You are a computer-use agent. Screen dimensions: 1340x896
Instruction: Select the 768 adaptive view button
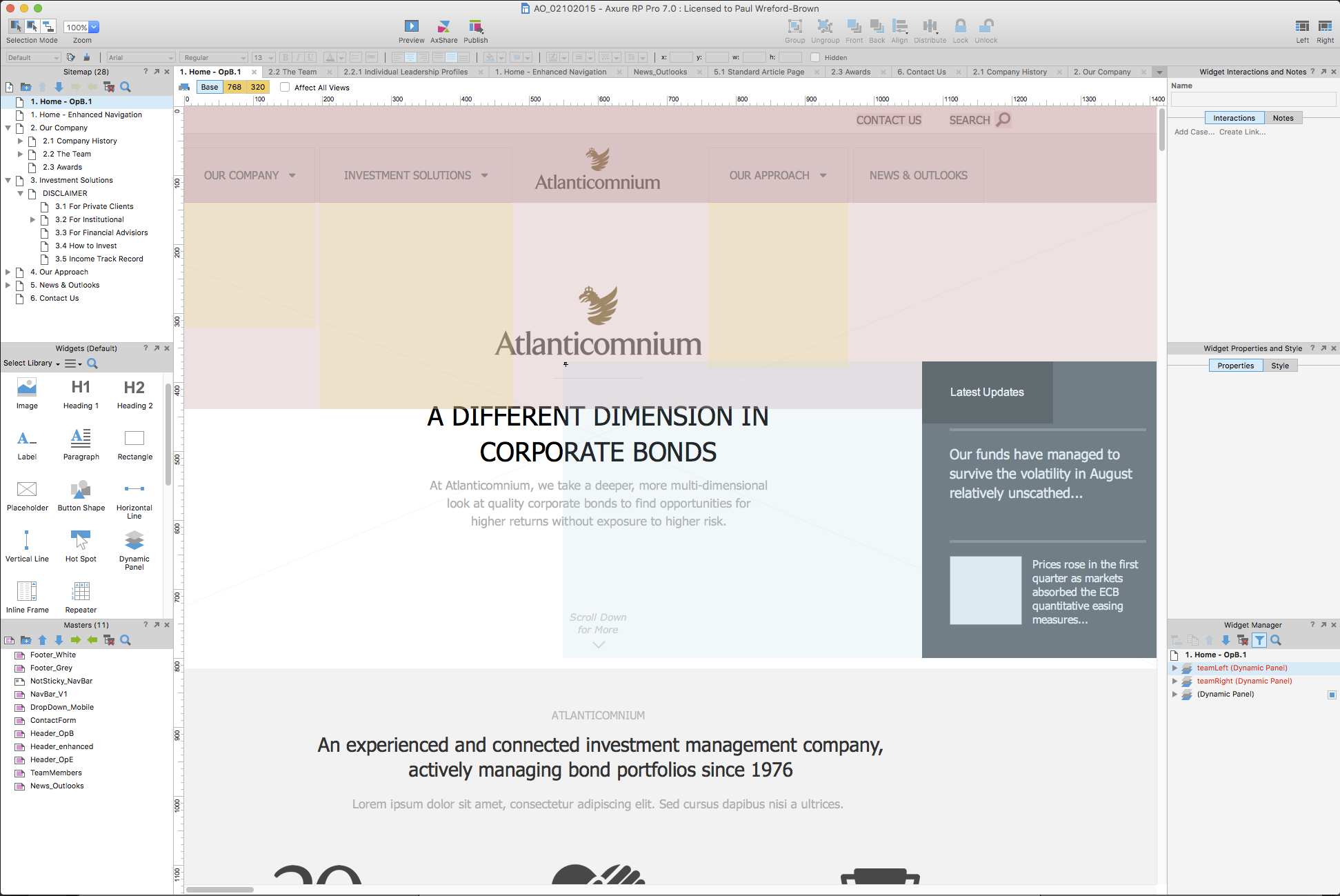coord(234,87)
